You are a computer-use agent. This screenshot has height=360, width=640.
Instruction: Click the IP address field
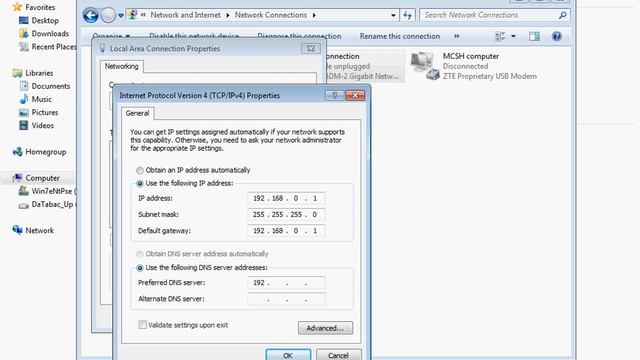coord(286,198)
